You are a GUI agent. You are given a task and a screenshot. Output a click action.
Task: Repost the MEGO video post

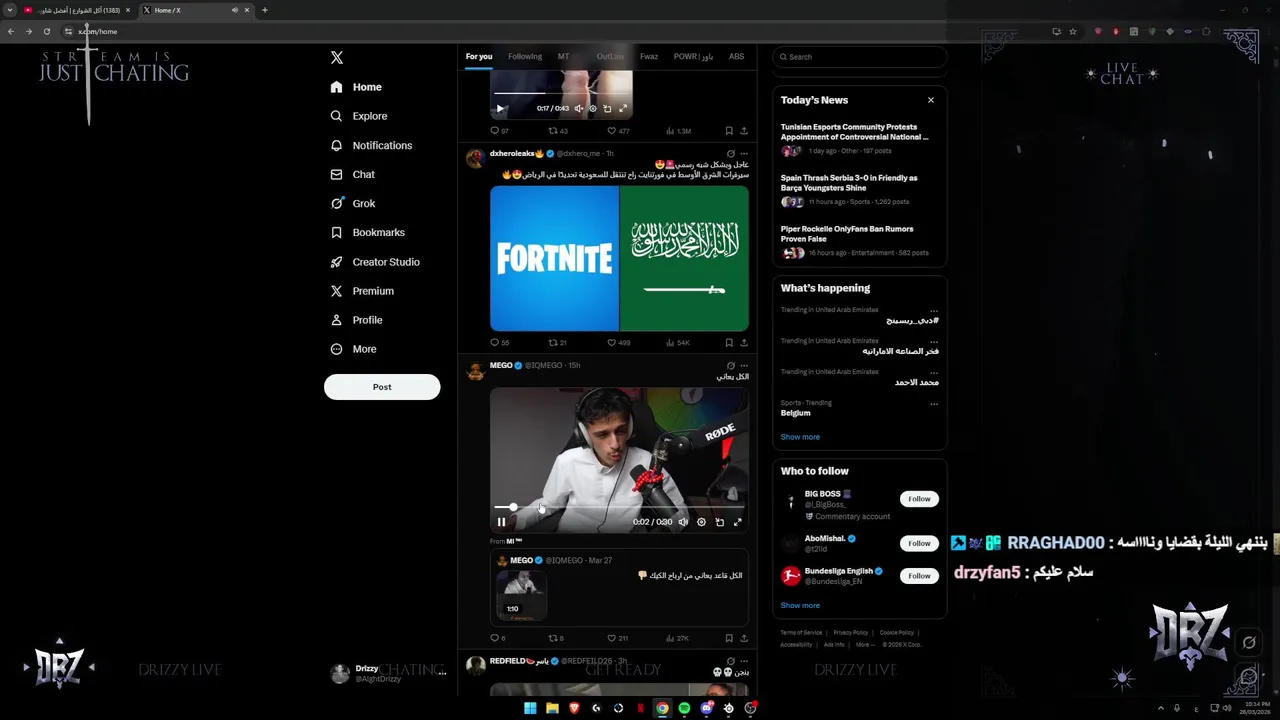point(556,638)
